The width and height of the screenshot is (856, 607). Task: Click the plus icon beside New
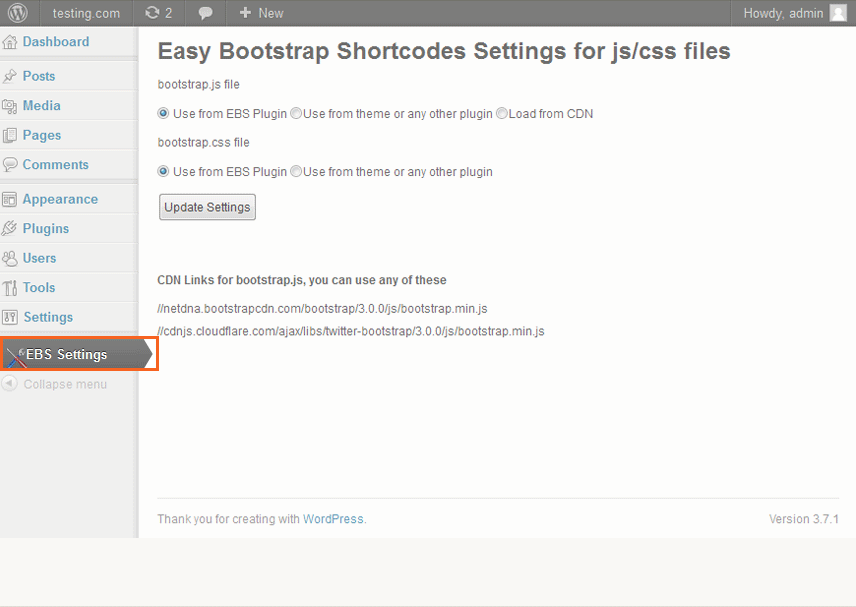(x=245, y=13)
